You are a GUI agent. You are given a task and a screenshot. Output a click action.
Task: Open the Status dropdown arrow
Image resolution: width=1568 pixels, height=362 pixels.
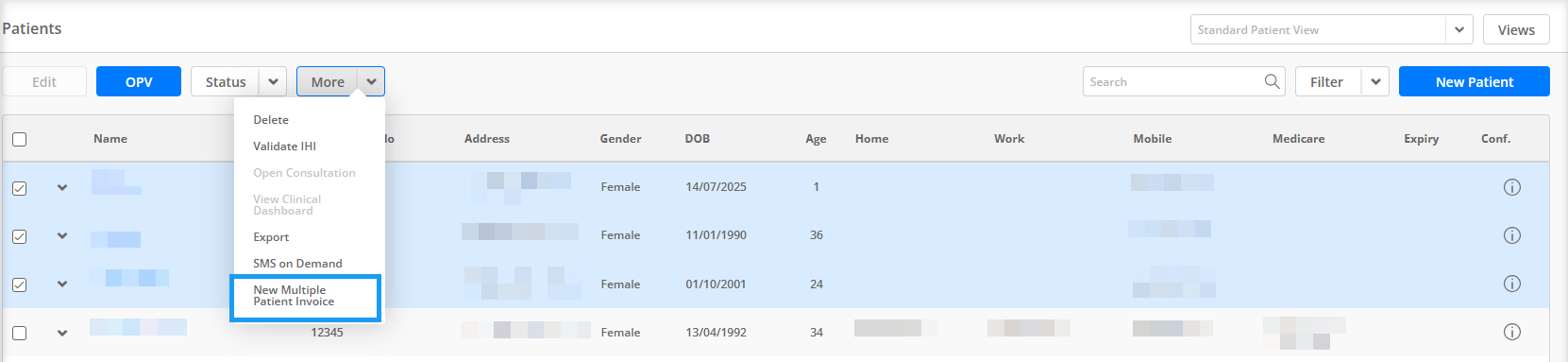pos(273,81)
